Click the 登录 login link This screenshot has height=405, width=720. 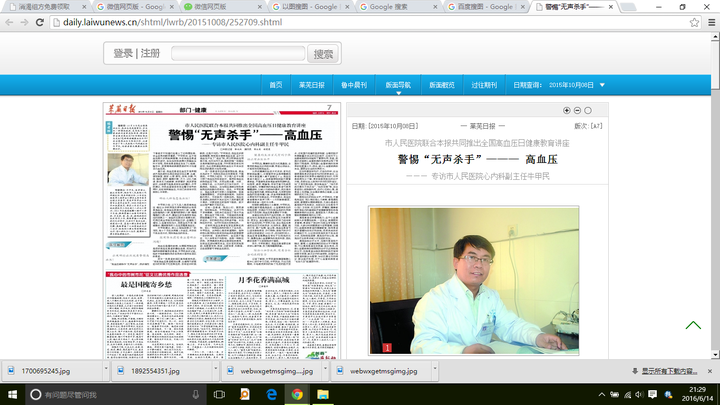point(122,54)
